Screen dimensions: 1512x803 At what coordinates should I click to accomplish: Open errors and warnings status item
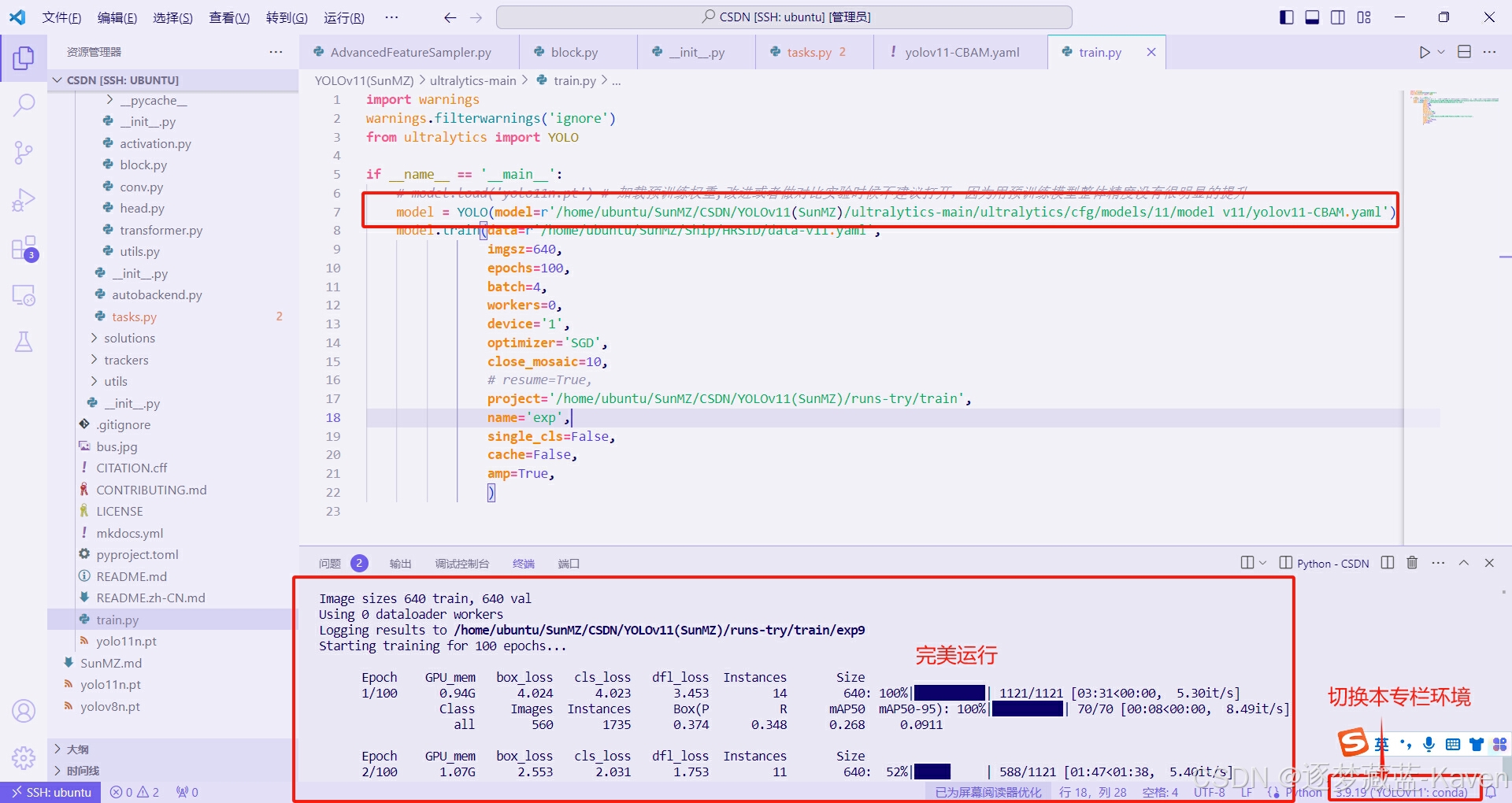[135, 792]
